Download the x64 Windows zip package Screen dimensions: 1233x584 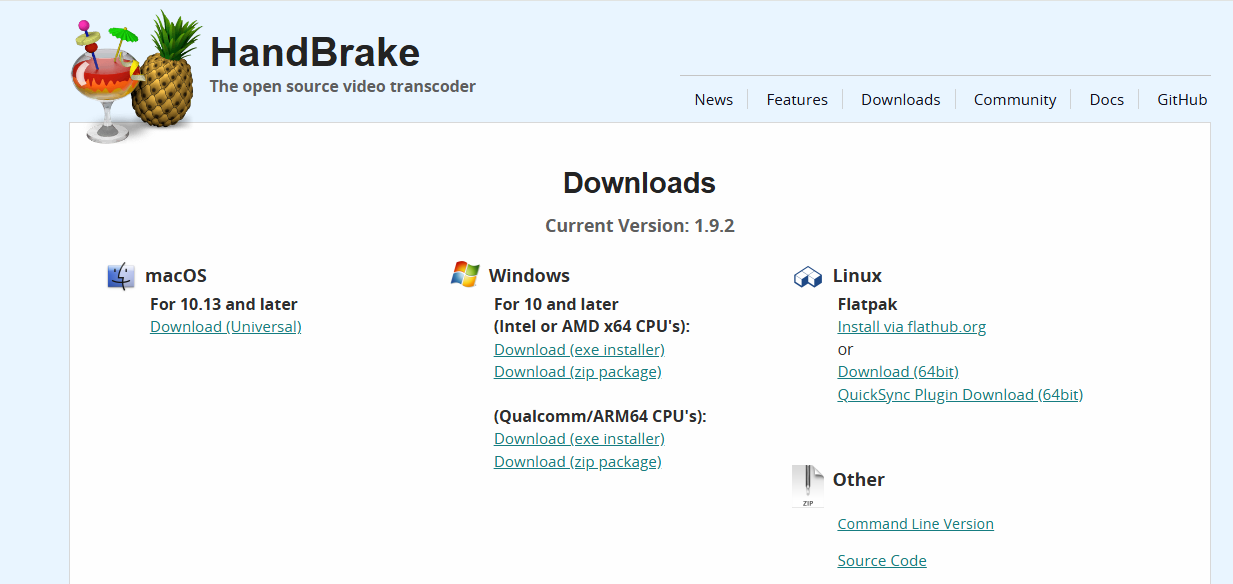coord(578,372)
